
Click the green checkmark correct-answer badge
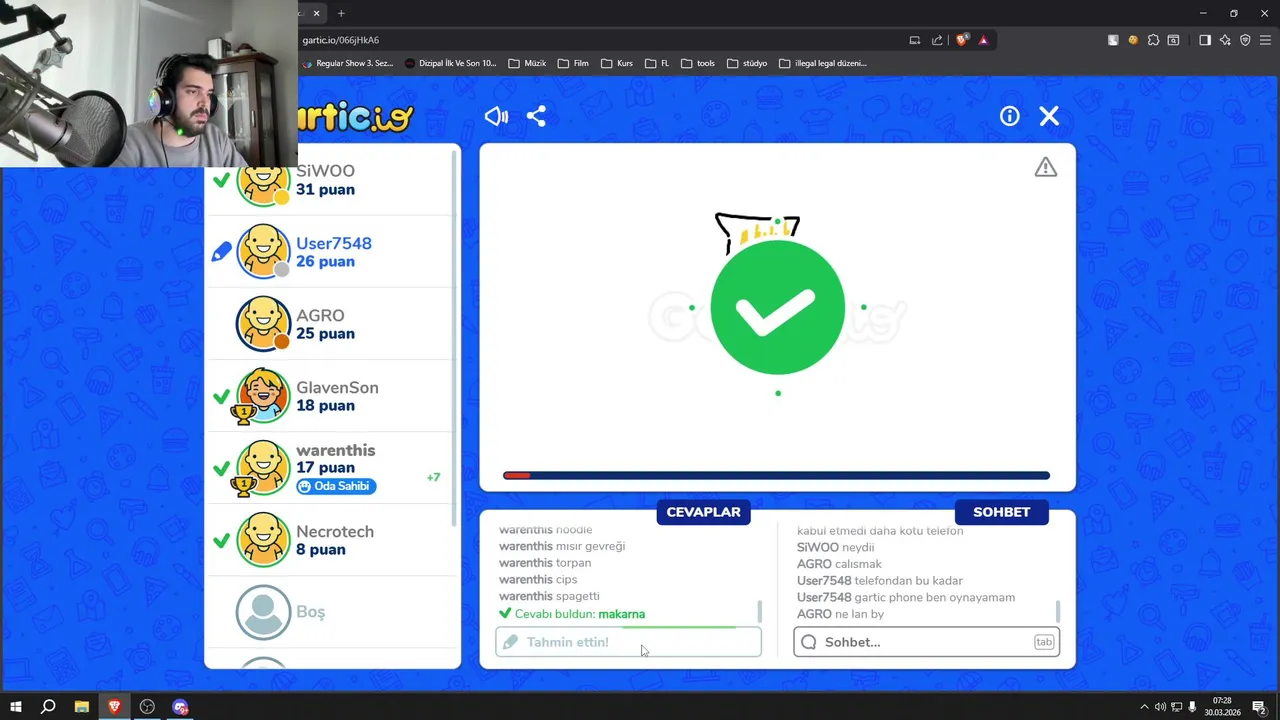pos(777,308)
